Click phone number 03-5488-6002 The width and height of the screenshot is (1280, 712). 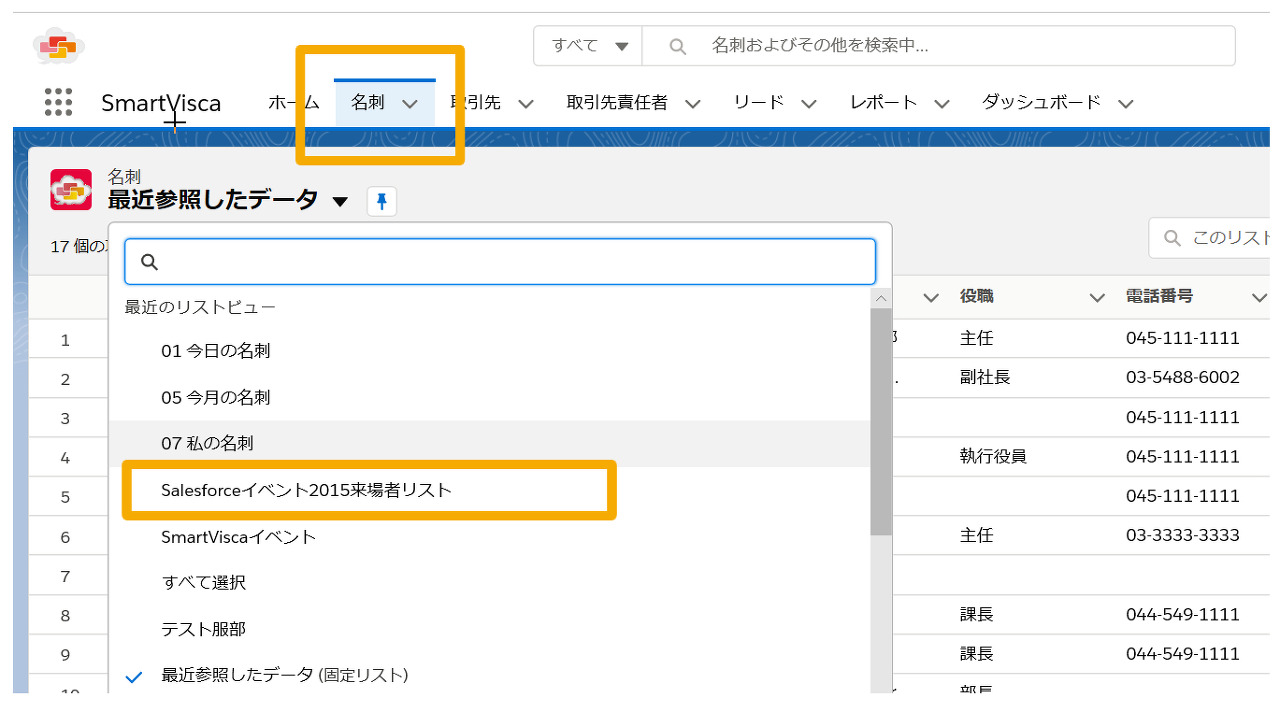click(x=1183, y=377)
